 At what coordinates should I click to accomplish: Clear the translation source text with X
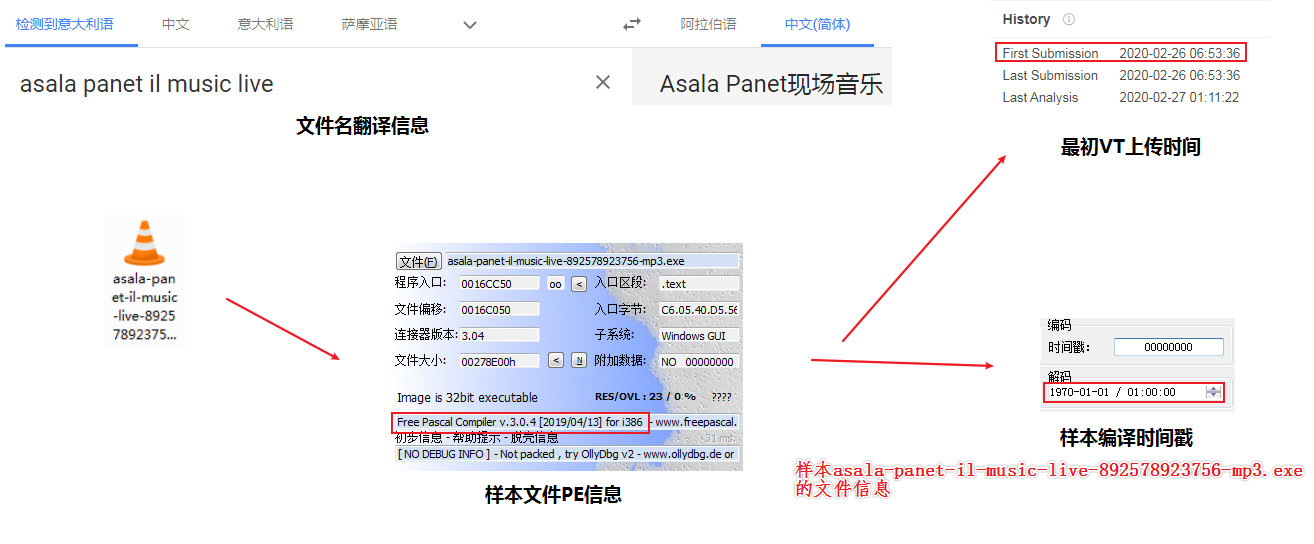pyautogui.click(x=603, y=83)
